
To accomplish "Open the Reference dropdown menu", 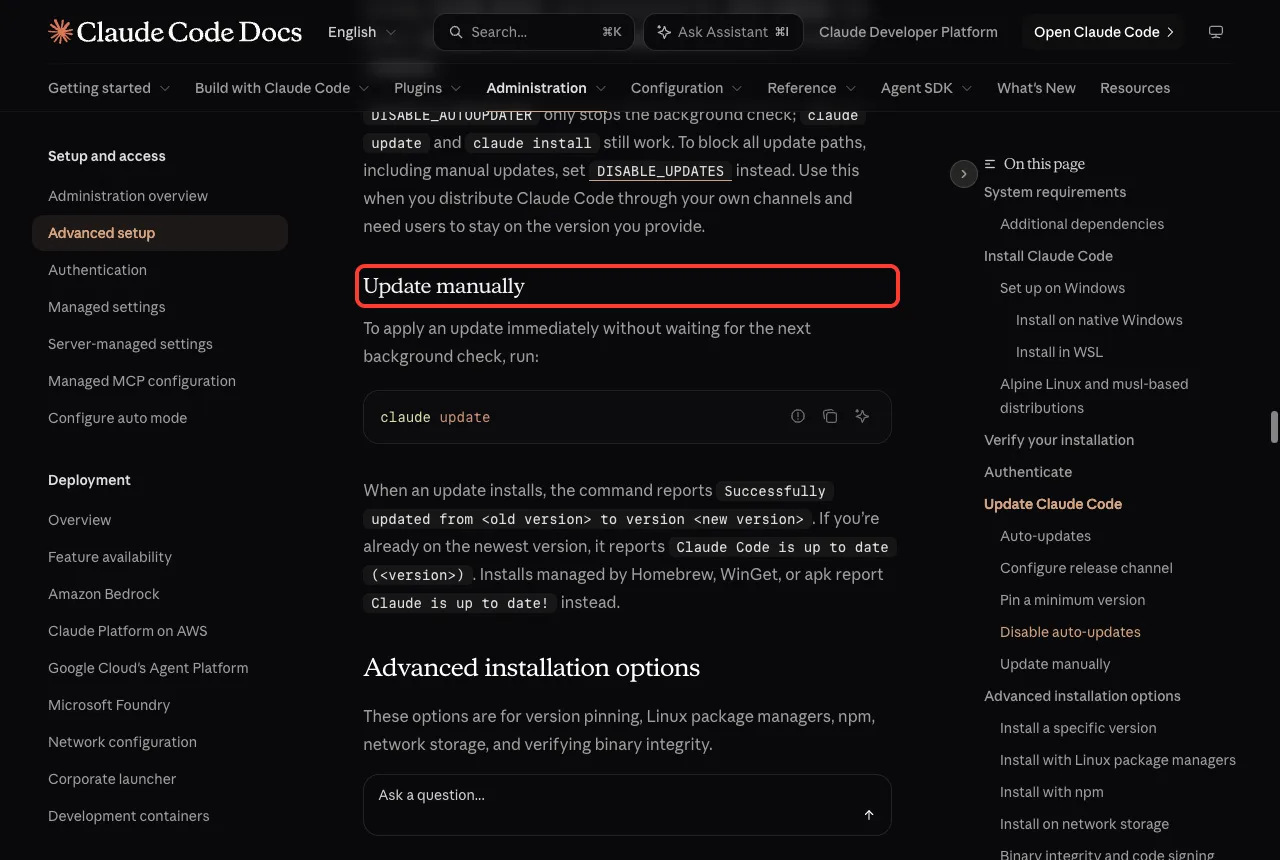I will coord(812,88).
